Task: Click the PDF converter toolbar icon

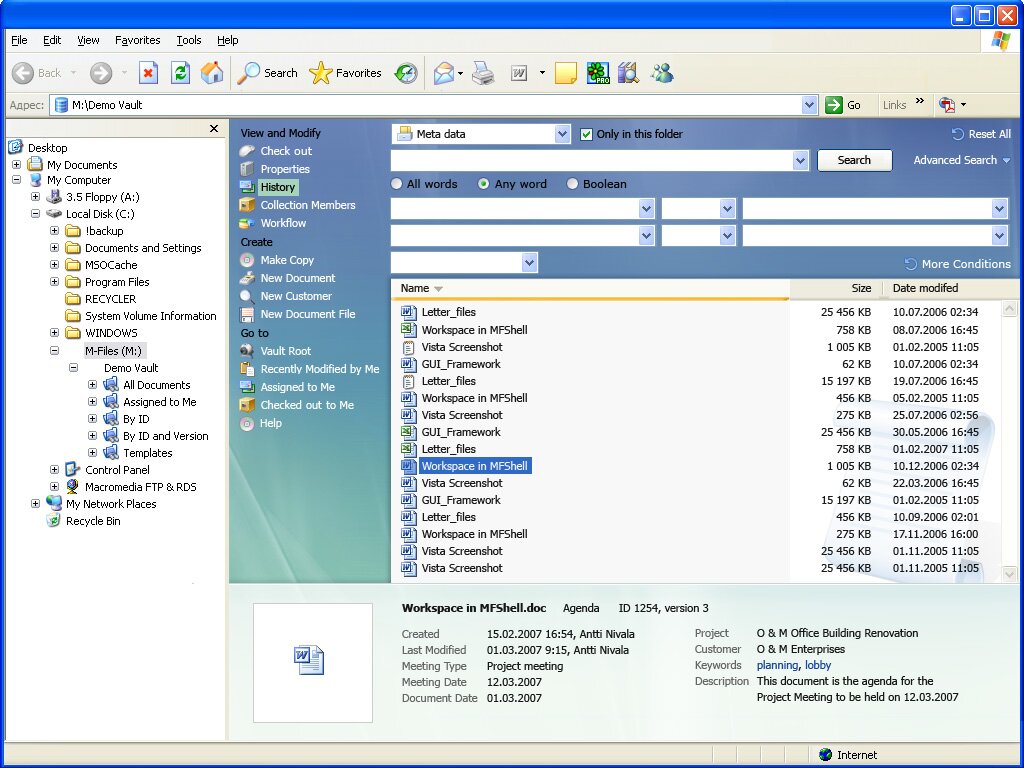Action: (947, 104)
